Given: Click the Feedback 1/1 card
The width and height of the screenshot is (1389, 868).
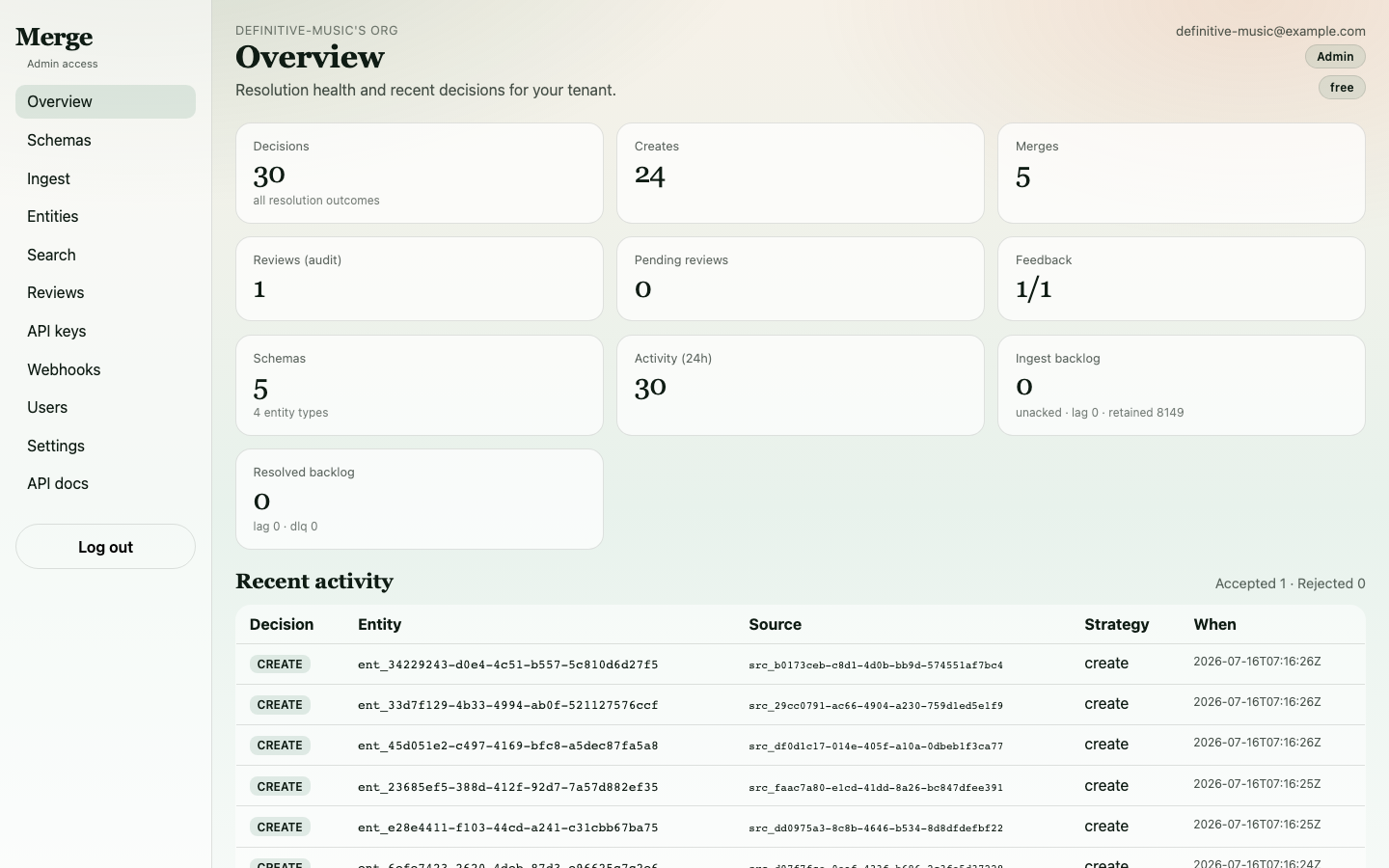Looking at the screenshot, I should point(1182,279).
